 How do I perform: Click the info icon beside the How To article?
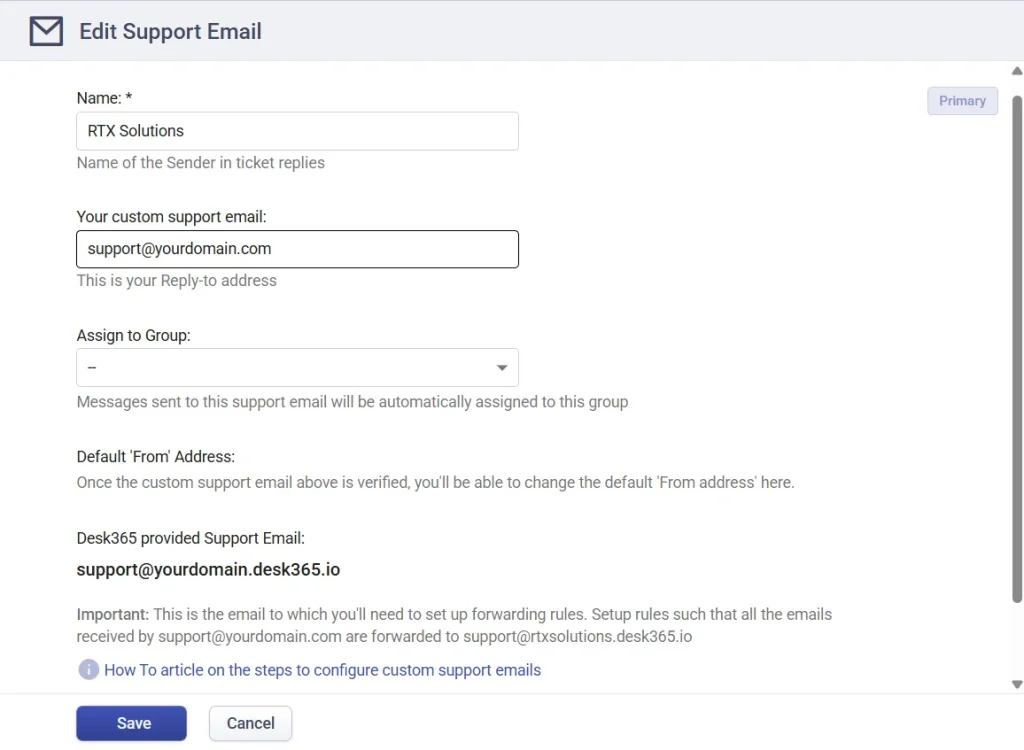pos(88,670)
